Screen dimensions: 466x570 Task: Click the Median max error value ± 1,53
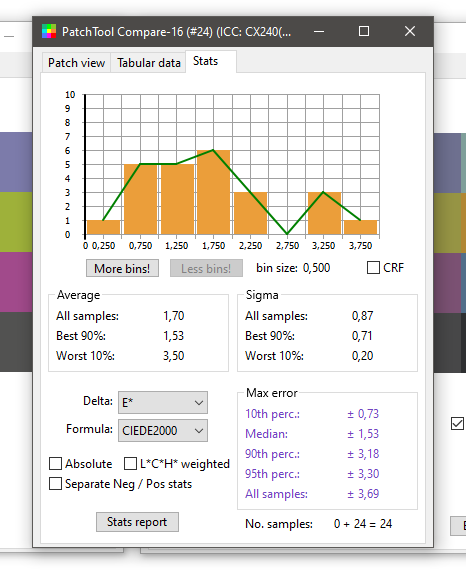click(x=363, y=434)
